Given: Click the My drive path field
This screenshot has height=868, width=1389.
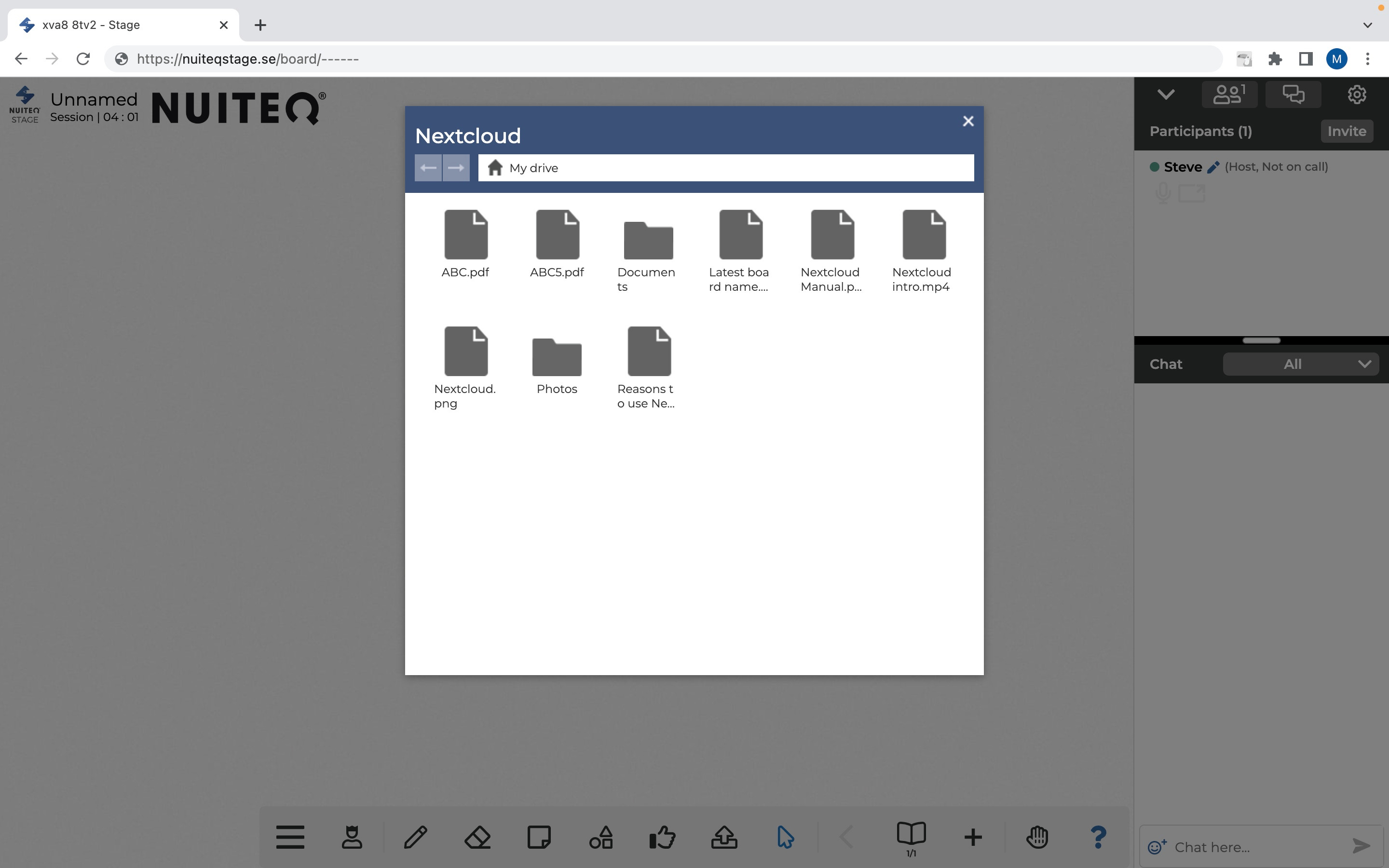Looking at the screenshot, I should (x=726, y=168).
